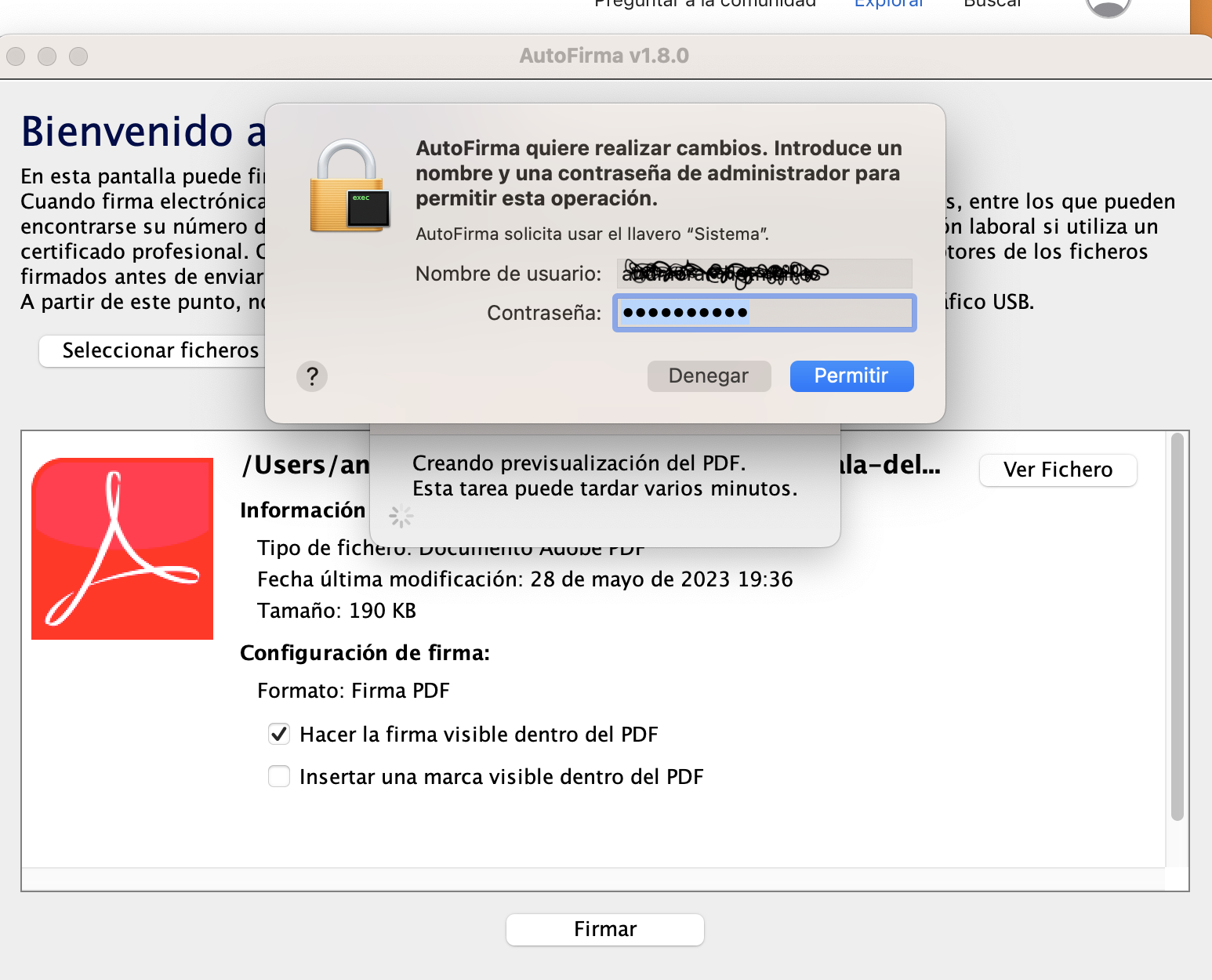Toggle Hacer la firma visible dentro del PDF
This screenshot has width=1212, height=980.
click(279, 734)
